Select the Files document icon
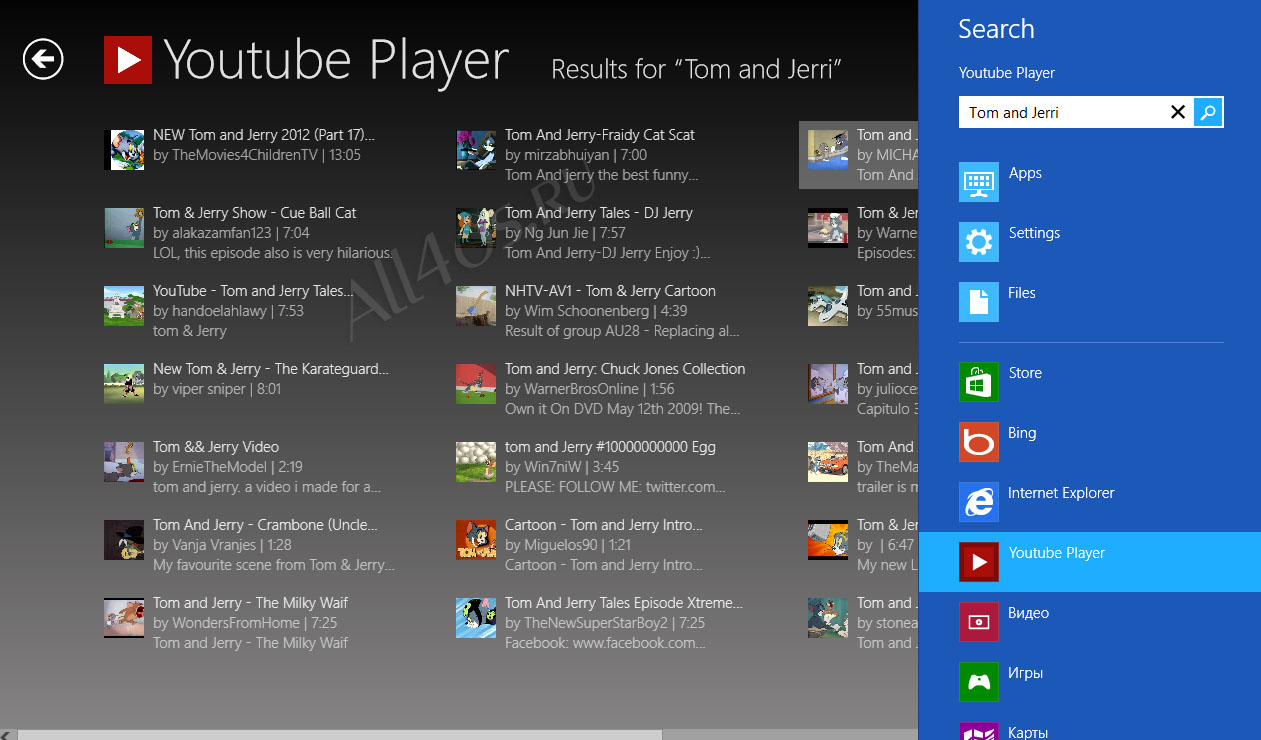The height and width of the screenshot is (740, 1261). pos(978,302)
